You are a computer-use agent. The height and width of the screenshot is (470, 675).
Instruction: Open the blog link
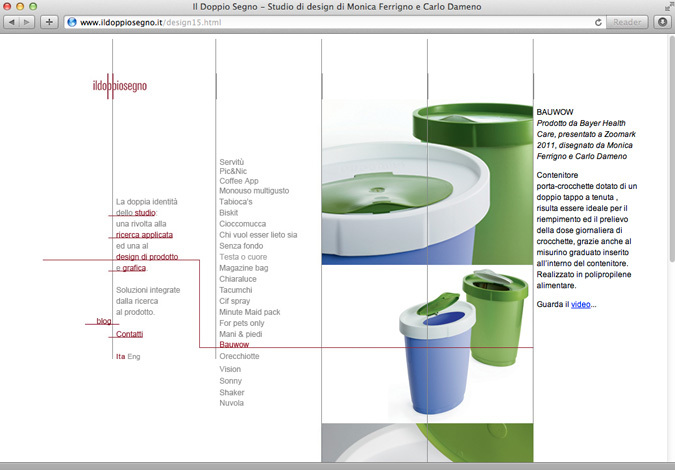104,321
